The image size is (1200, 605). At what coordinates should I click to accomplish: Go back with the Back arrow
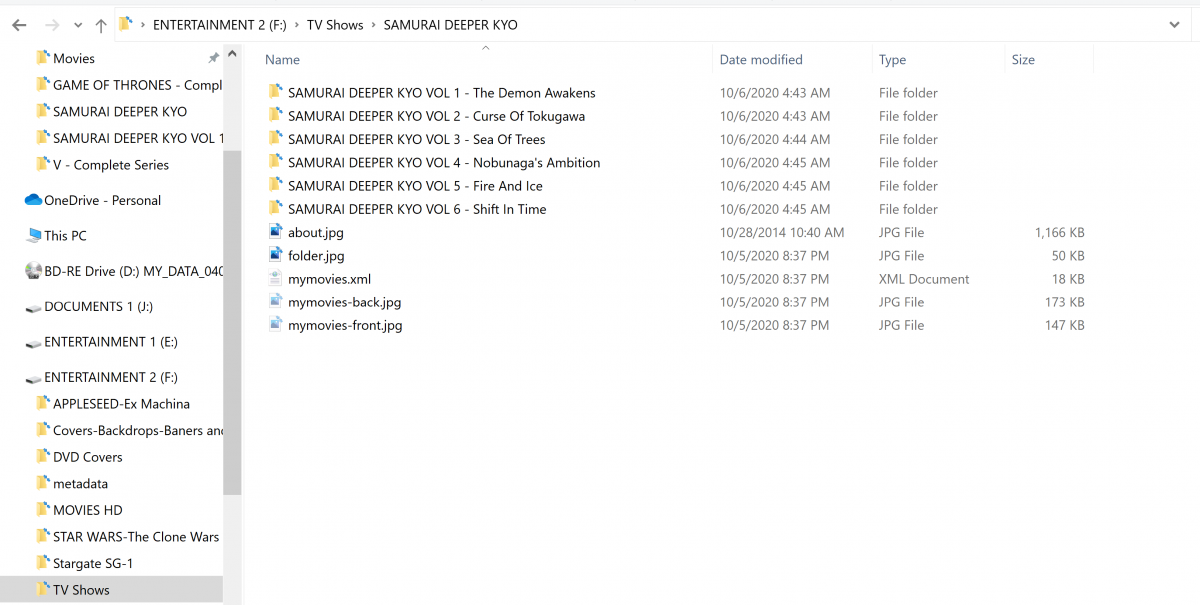pos(19,25)
